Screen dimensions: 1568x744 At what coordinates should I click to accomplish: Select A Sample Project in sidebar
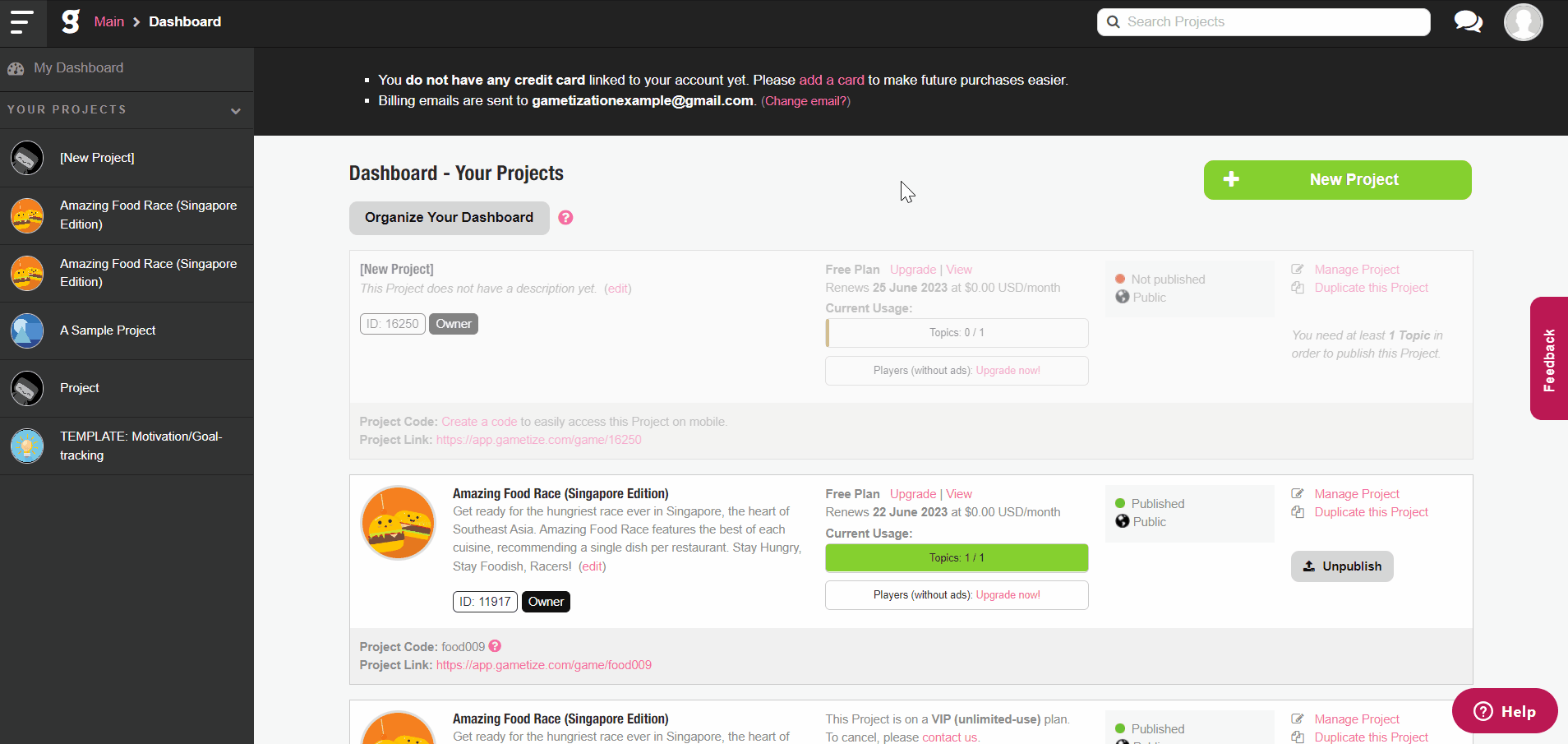click(127, 330)
